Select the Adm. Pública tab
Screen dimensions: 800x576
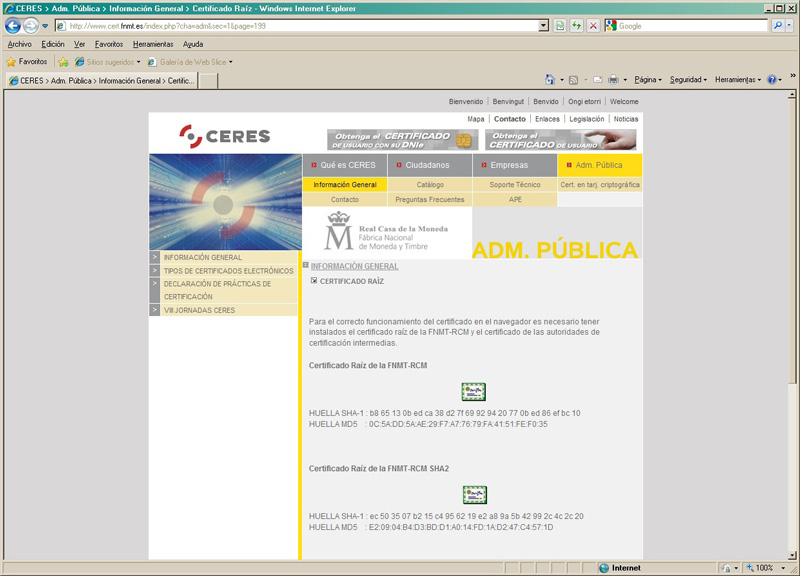(x=599, y=165)
